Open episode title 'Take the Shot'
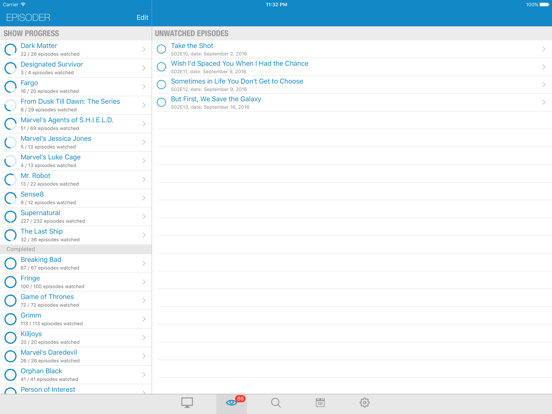The height and width of the screenshot is (414, 552). tap(192, 45)
